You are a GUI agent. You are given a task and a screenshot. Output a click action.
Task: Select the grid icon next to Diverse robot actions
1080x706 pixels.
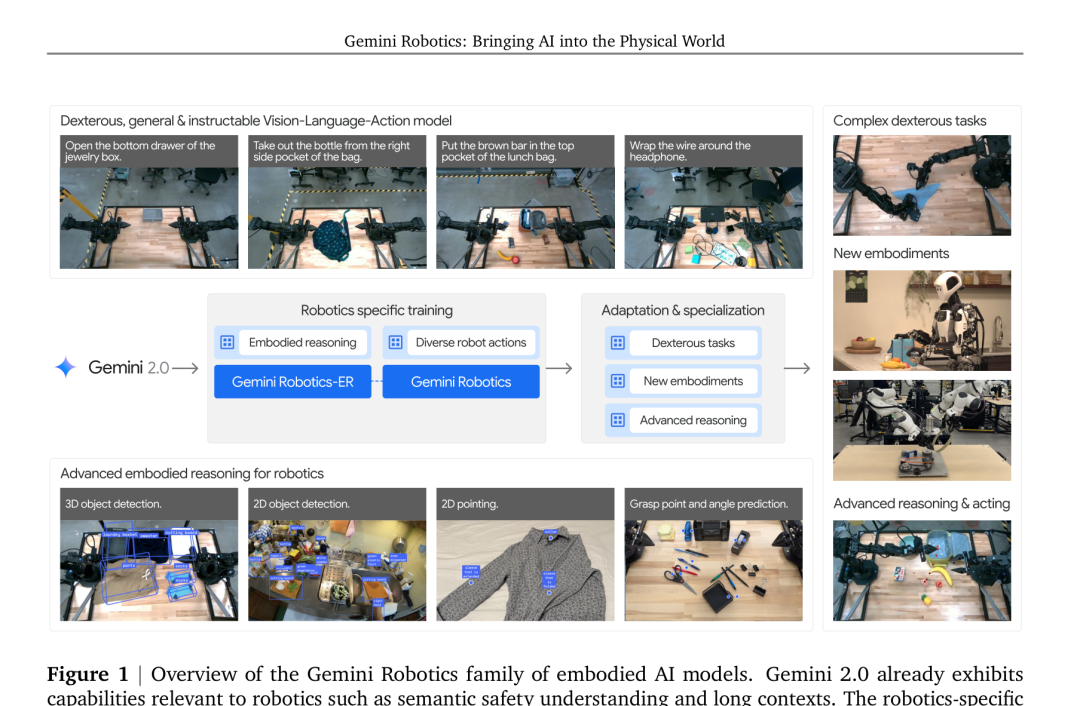point(398,342)
